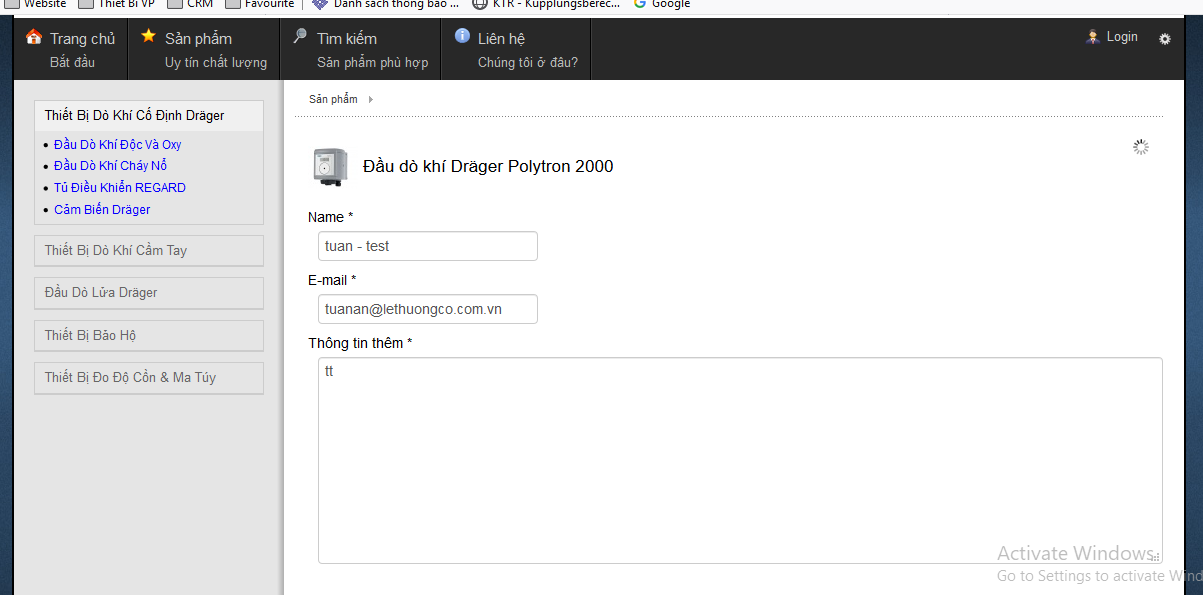
Task: Click the Name input field
Action: pyautogui.click(x=428, y=246)
